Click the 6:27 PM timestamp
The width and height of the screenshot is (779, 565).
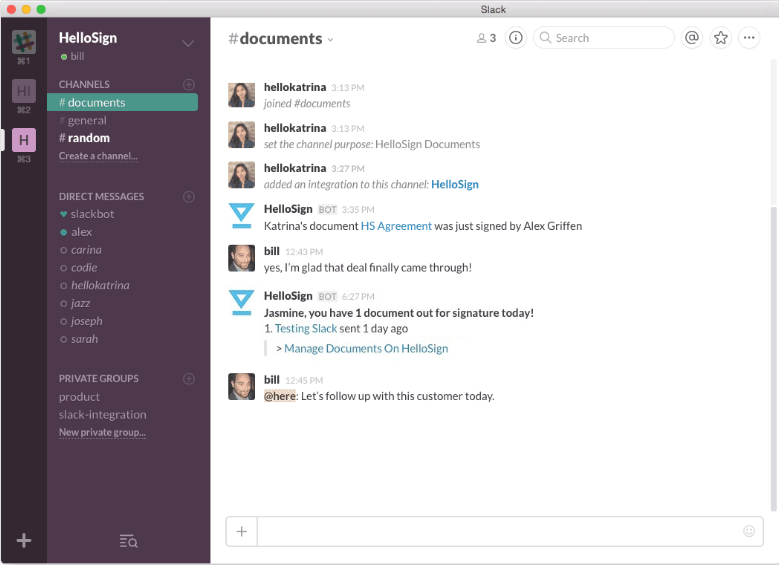click(358, 297)
